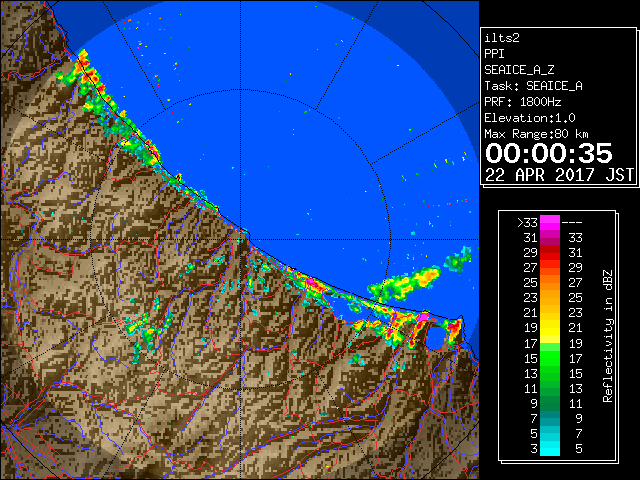Click the 'Max Range:80 km' line
Viewport: 640px width, 480px height.
click(537, 134)
